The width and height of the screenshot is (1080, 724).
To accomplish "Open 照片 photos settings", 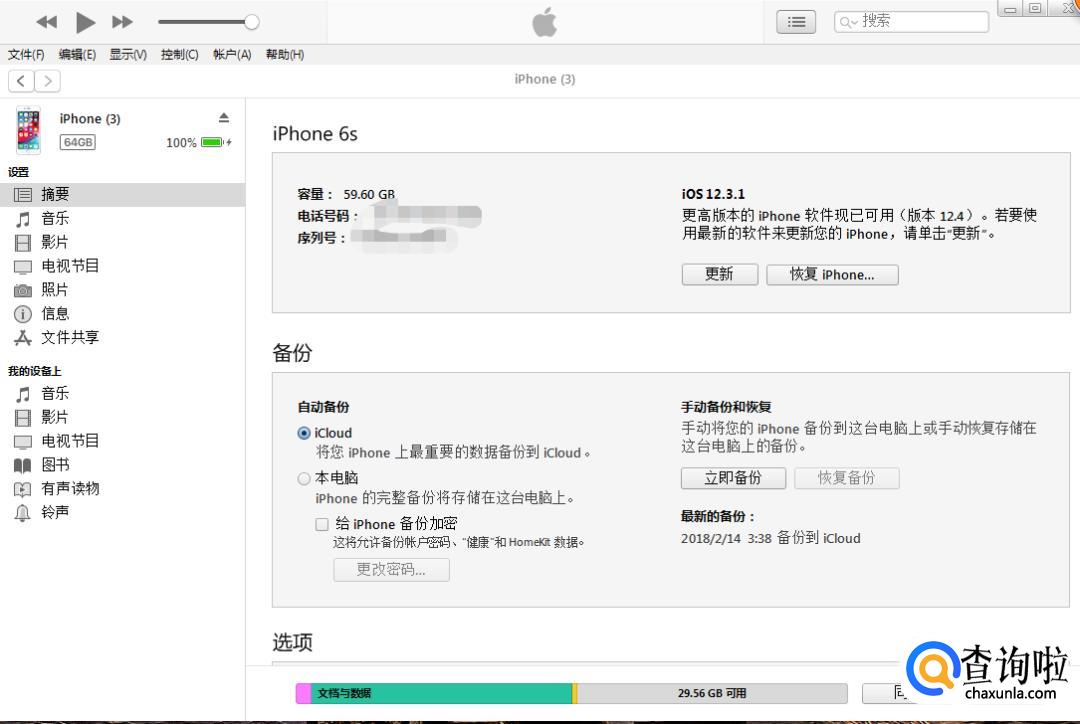I will point(123,290).
